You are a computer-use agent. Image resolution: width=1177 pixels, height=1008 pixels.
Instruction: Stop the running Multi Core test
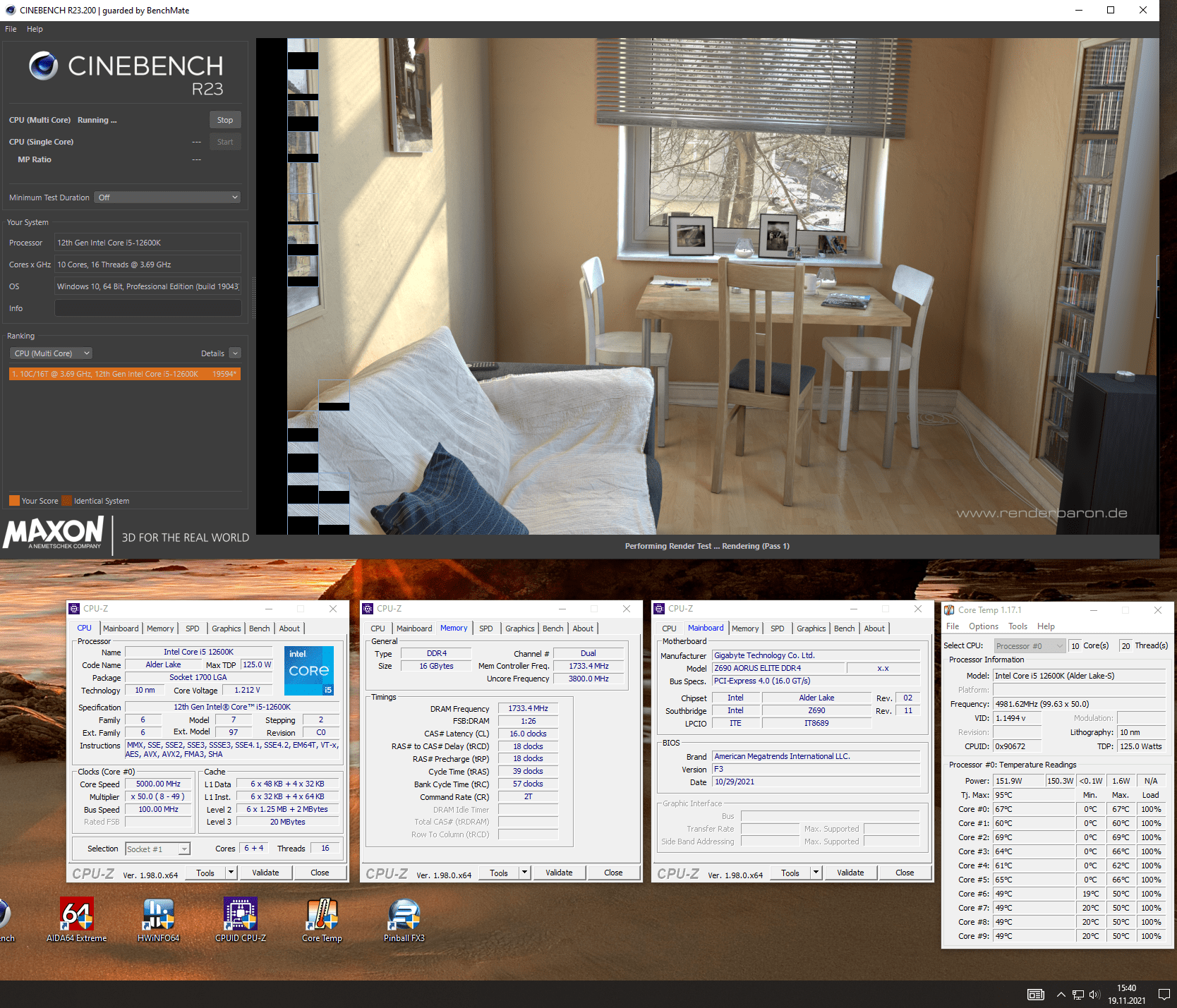pos(225,120)
